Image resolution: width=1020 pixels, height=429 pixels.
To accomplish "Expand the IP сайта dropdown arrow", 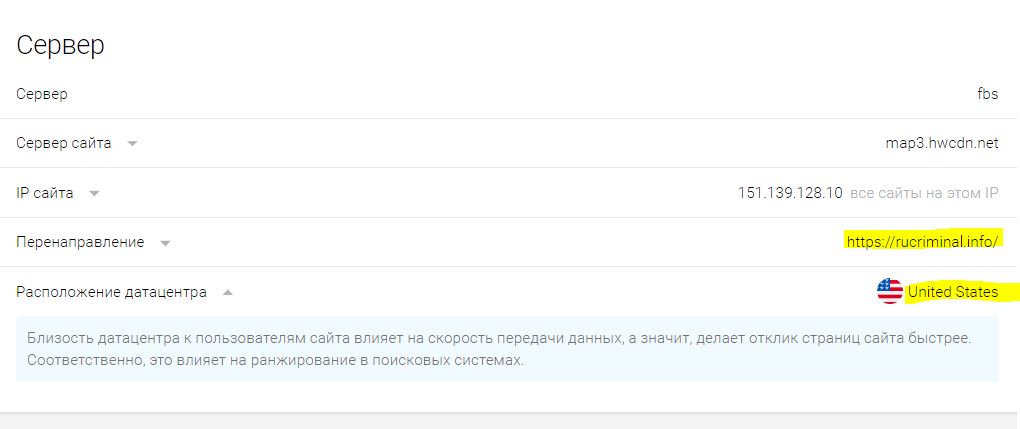I will pyautogui.click(x=94, y=193).
